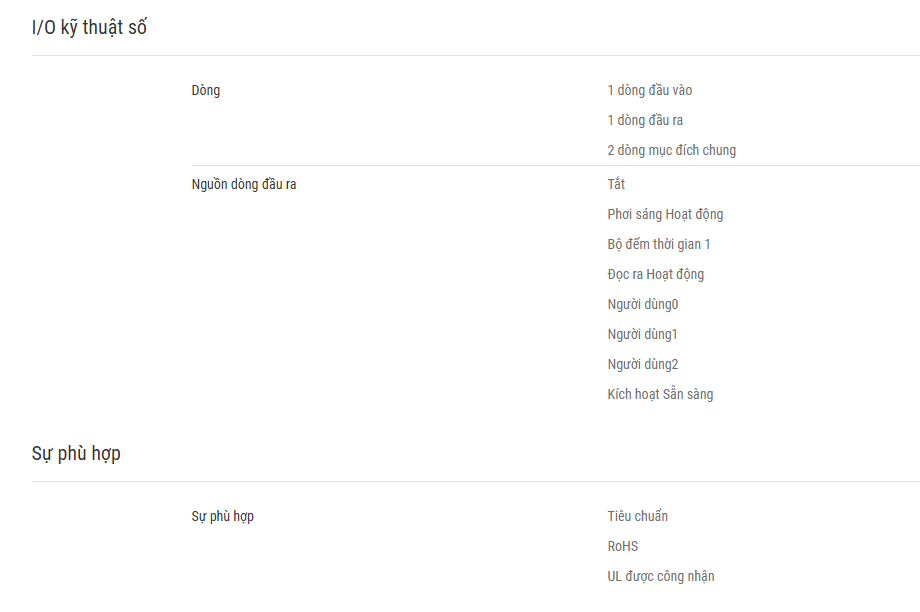Click the 'RoHS' compliance entry

[623, 546]
